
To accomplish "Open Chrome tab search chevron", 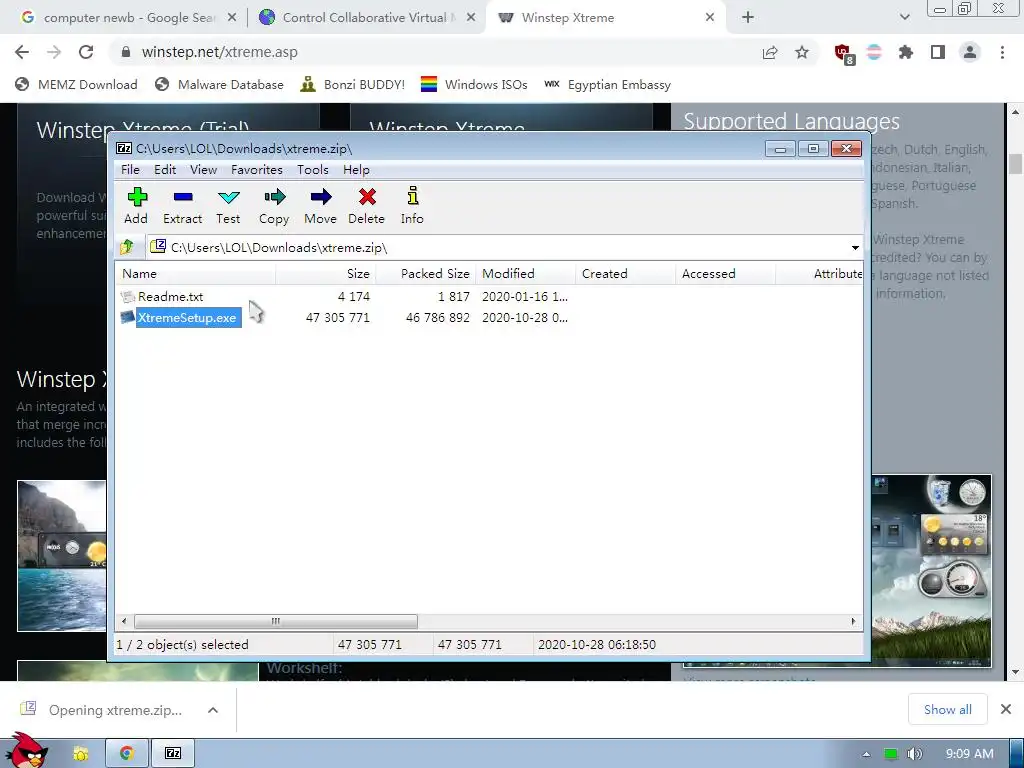I will pos(904,18).
